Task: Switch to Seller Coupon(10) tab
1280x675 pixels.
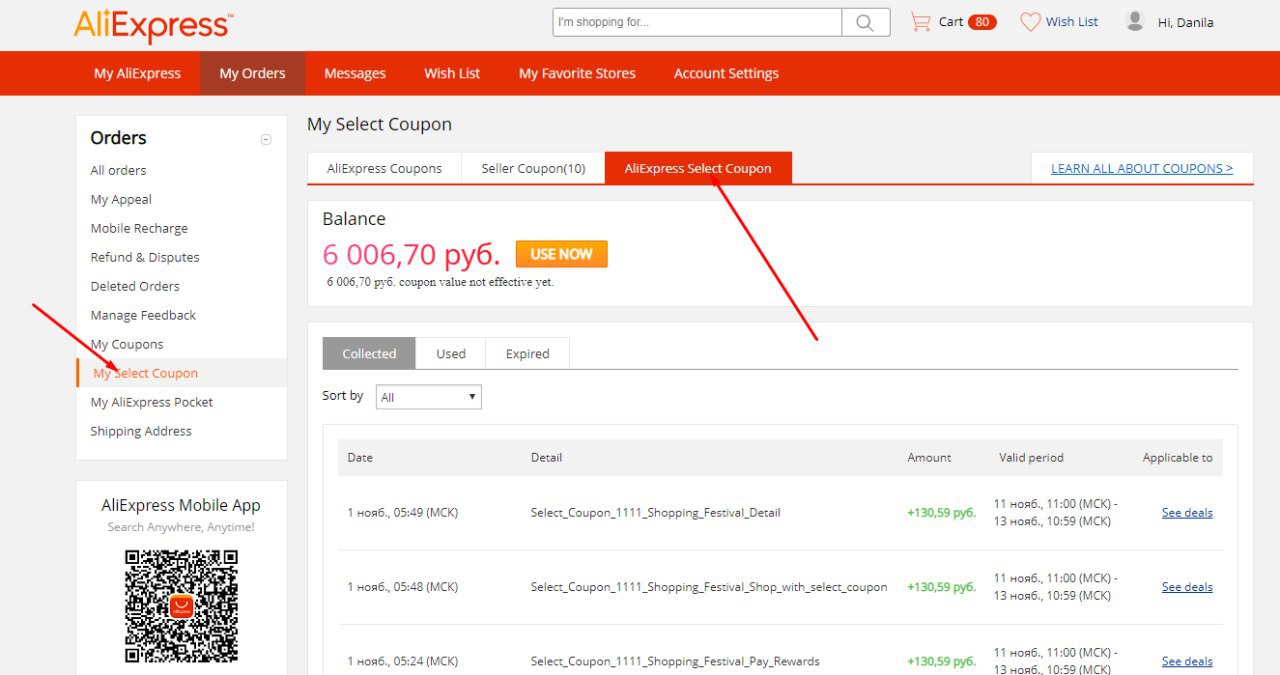Action: pyautogui.click(x=533, y=168)
